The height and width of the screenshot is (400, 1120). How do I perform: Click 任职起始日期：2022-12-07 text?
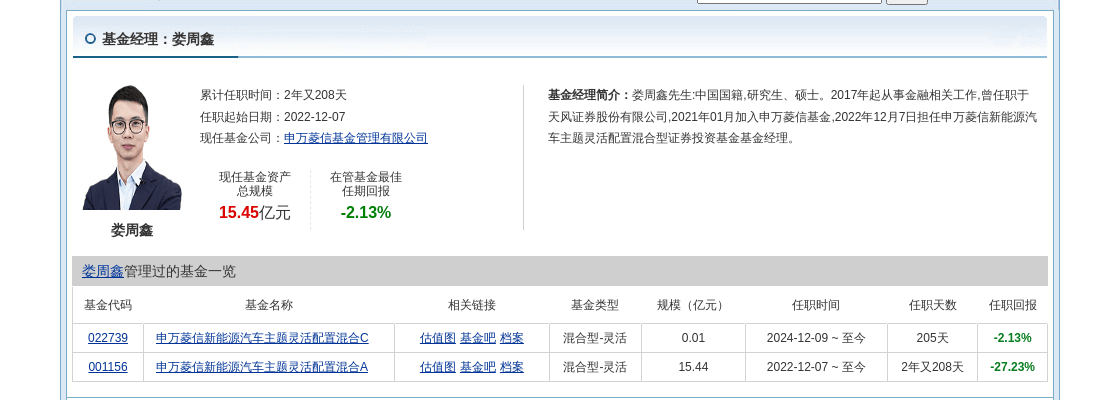click(272, 117)
